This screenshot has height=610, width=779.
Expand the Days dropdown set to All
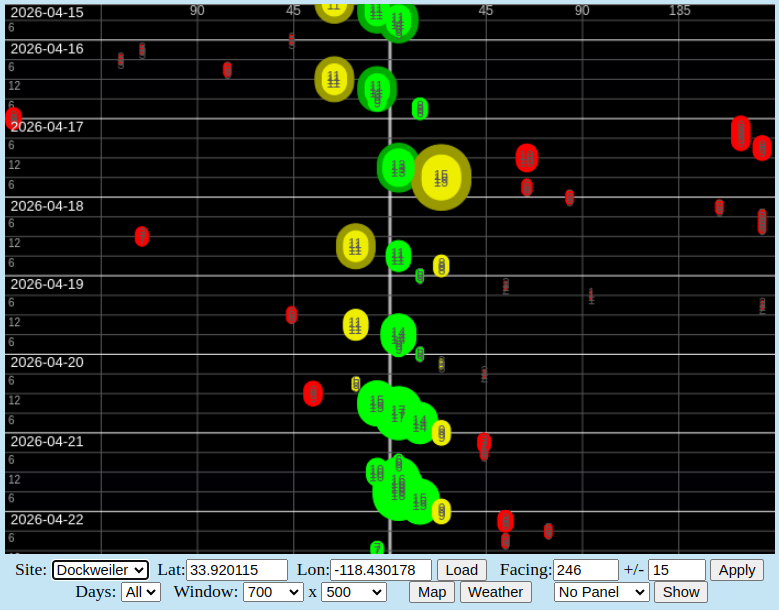[140, 592]
